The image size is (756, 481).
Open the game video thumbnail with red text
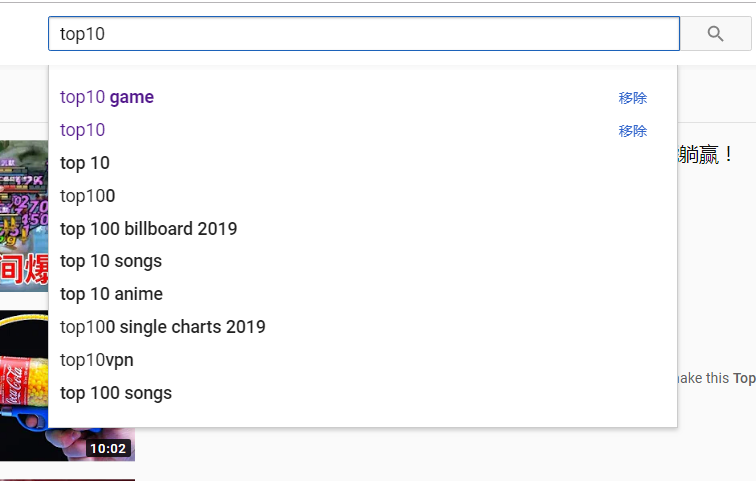24,216
